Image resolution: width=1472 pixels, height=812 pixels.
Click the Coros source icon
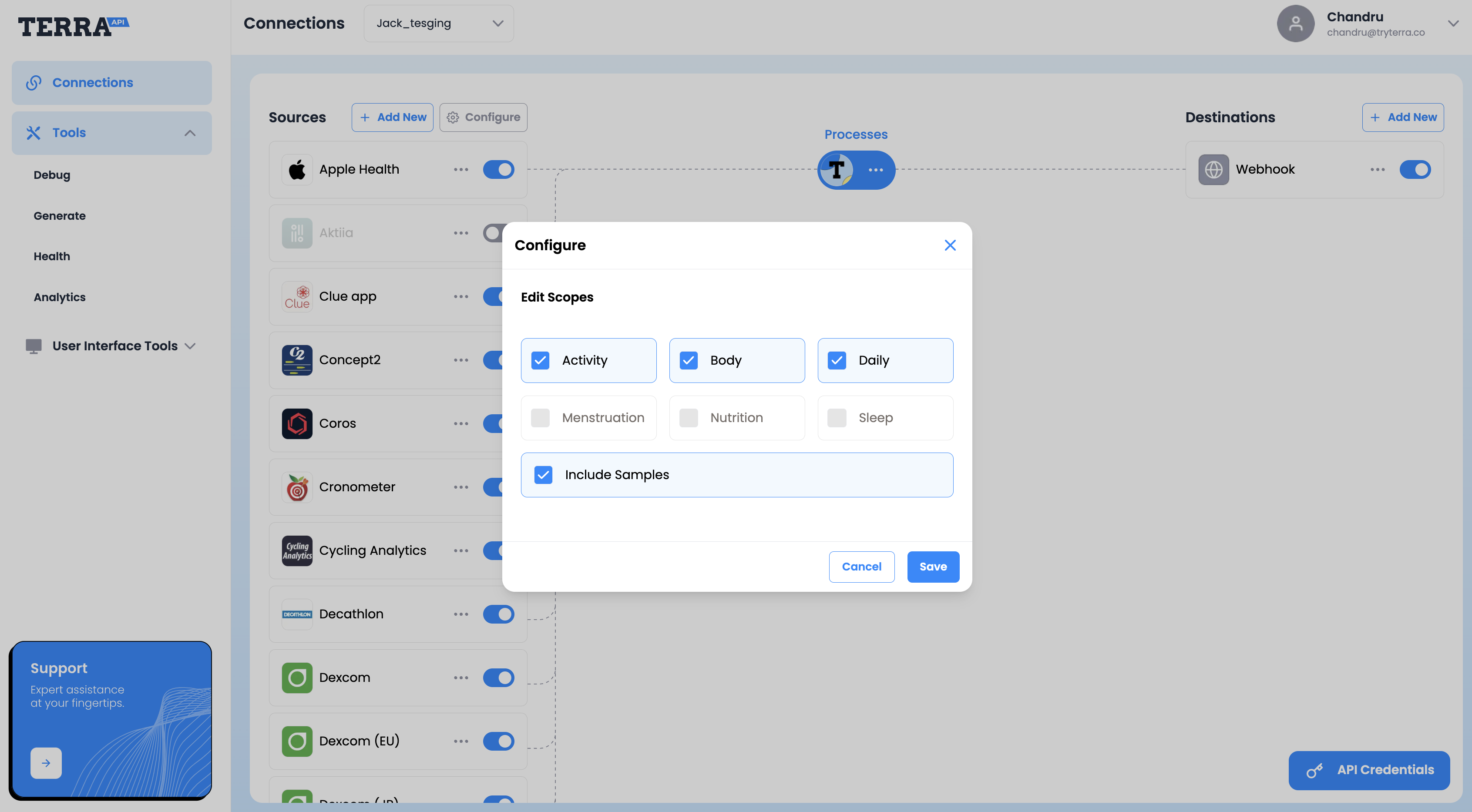pyautogui.click(x=296, y=423)
